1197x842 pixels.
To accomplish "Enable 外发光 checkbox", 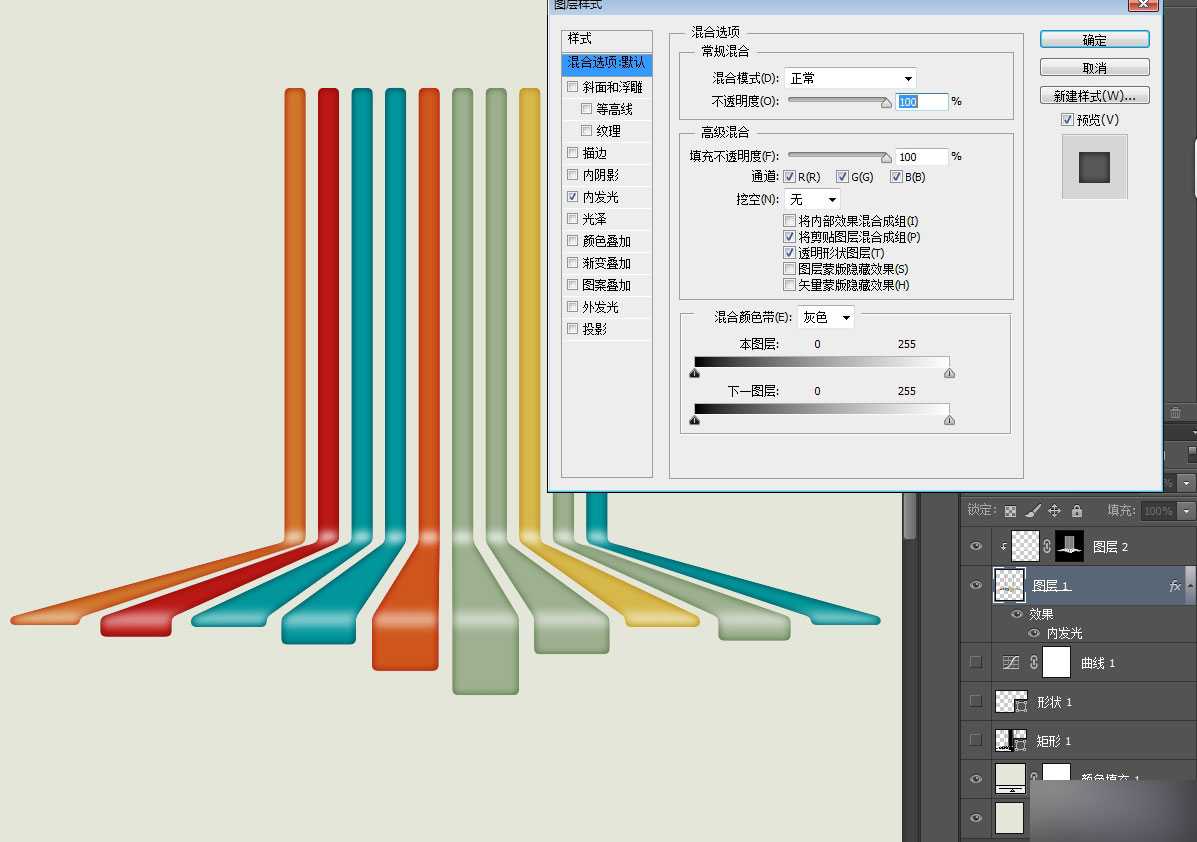I will click(x=573, y=307).
